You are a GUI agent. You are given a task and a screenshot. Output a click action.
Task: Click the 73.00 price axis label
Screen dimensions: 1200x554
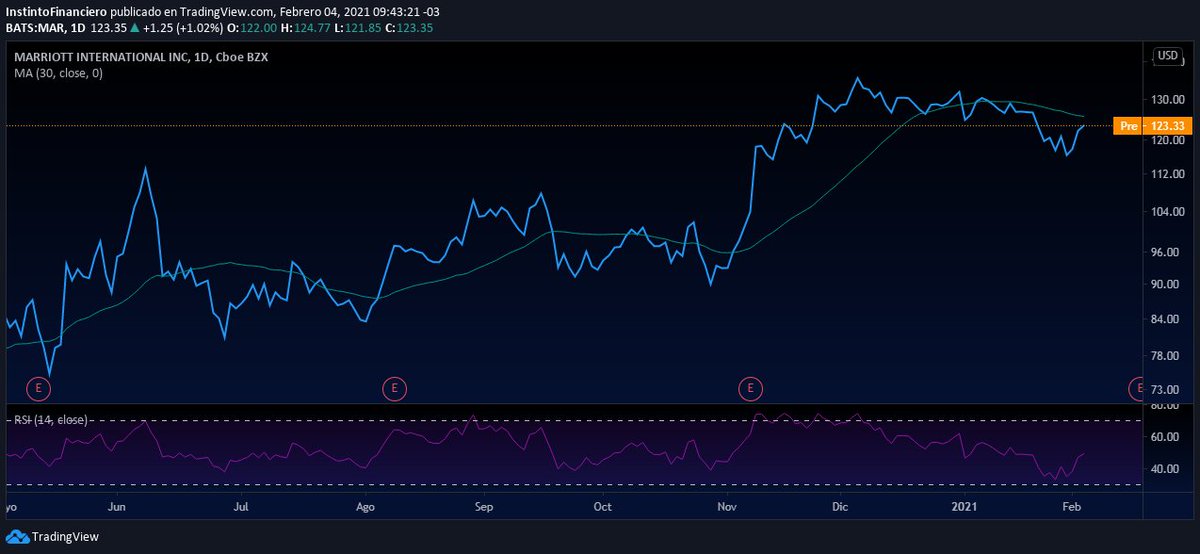(1167, 390)
